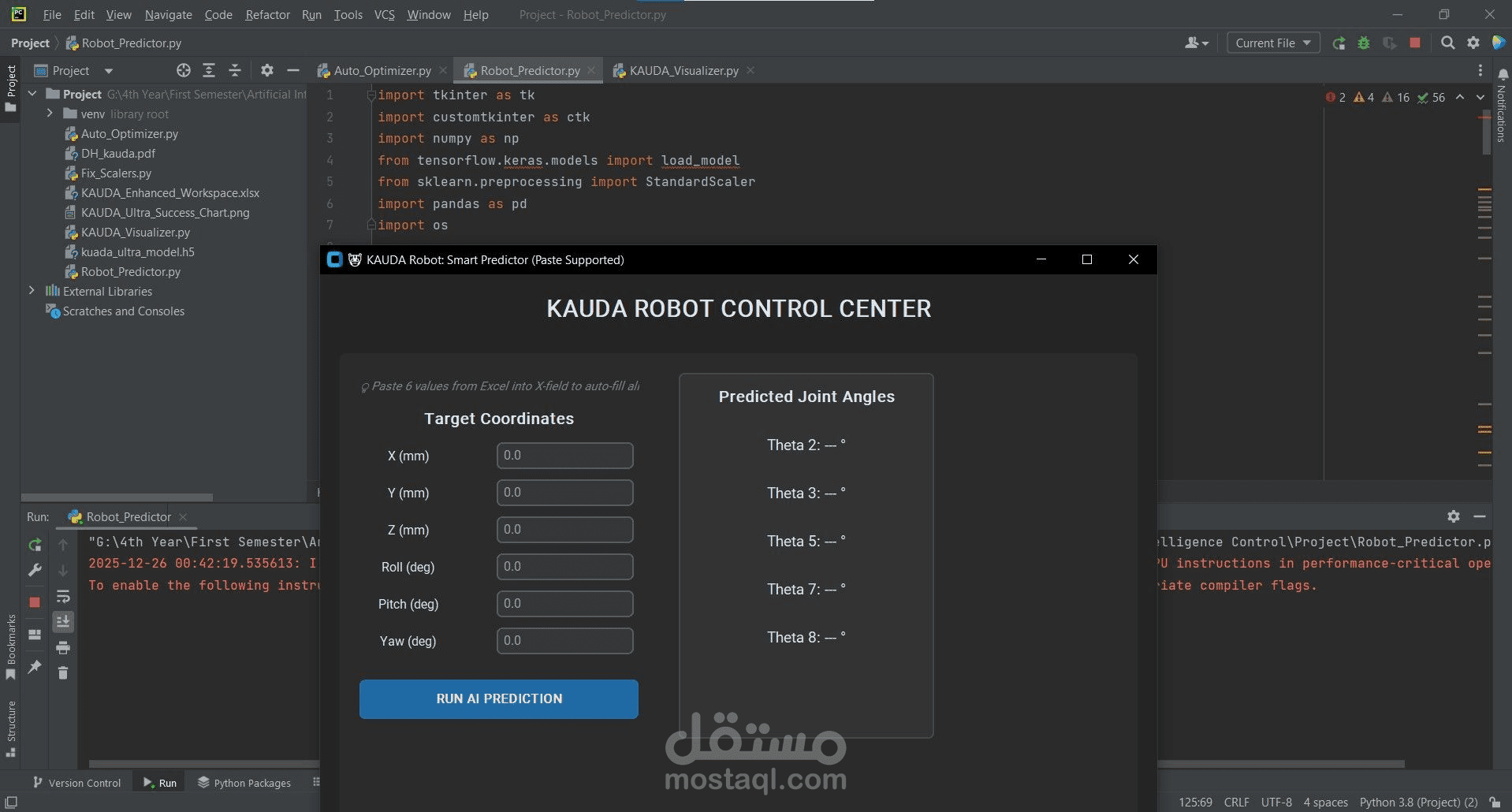This screenshot has height=812, width=1512.
Task: Open Run panel settings gear
Action: (x=1454, y=516)
